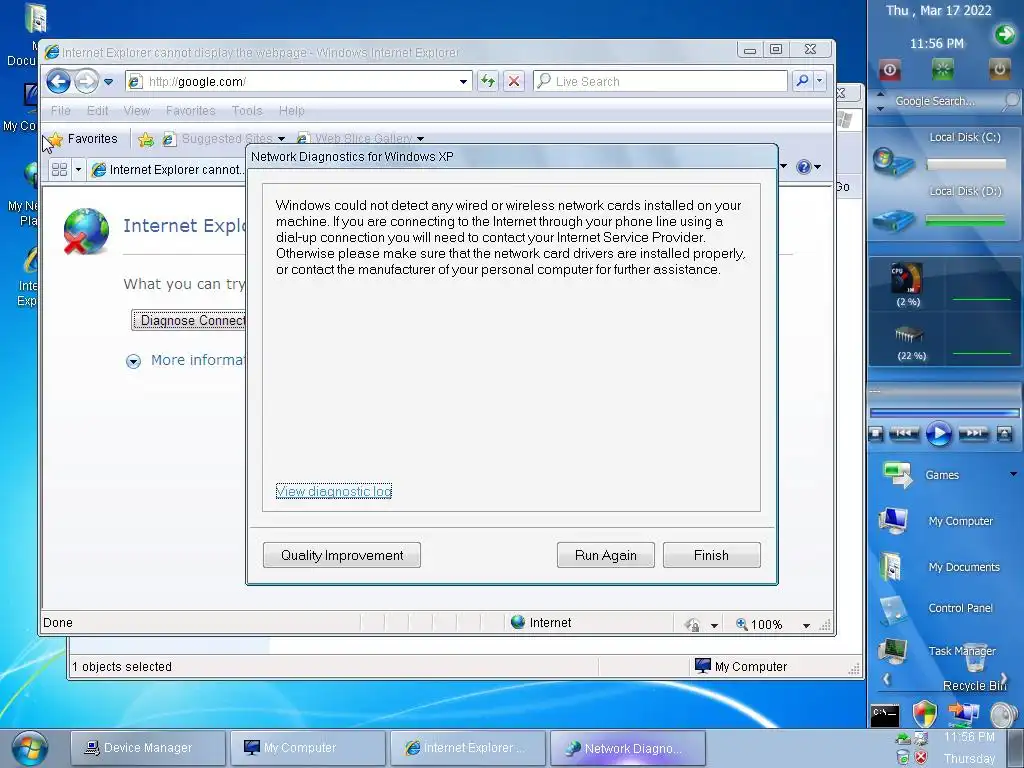
Task: Open the Favorites star button
Action: tap(82, 138)
